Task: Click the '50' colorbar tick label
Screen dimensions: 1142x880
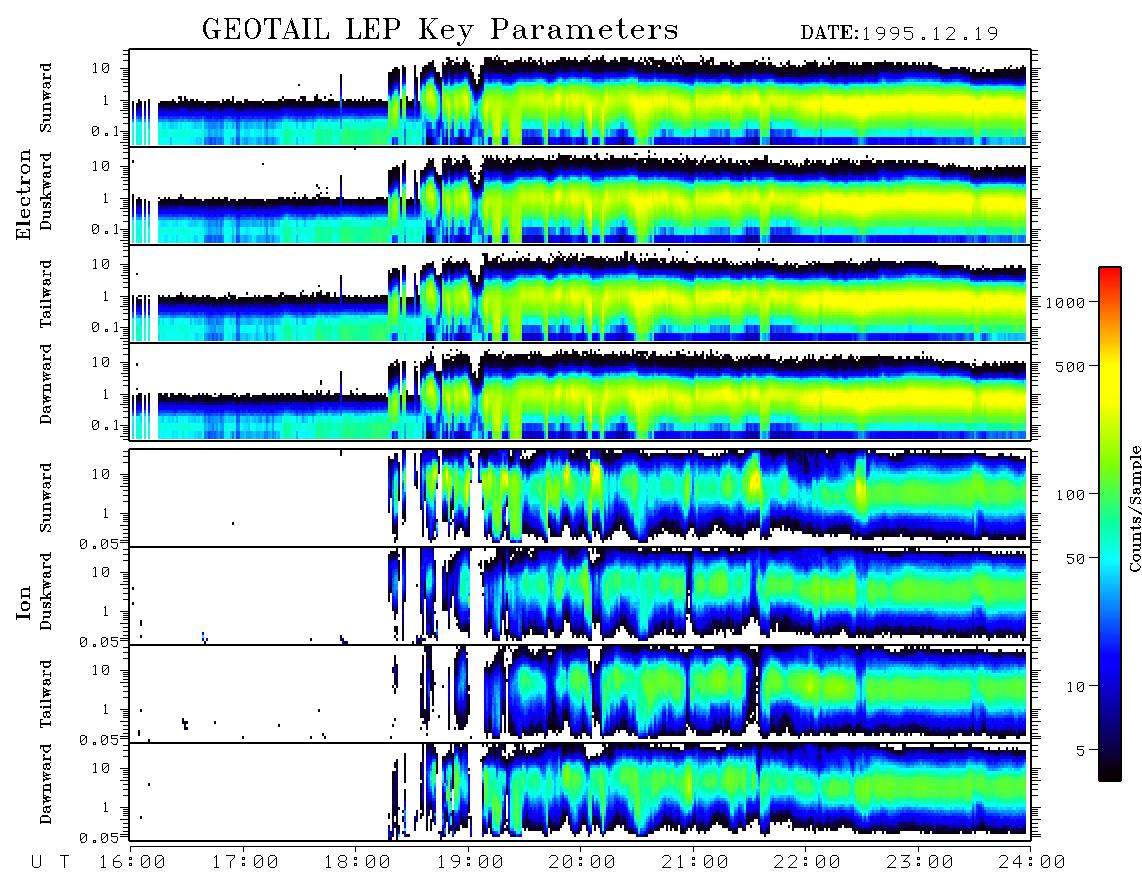Action: (x=1075, y=559)
